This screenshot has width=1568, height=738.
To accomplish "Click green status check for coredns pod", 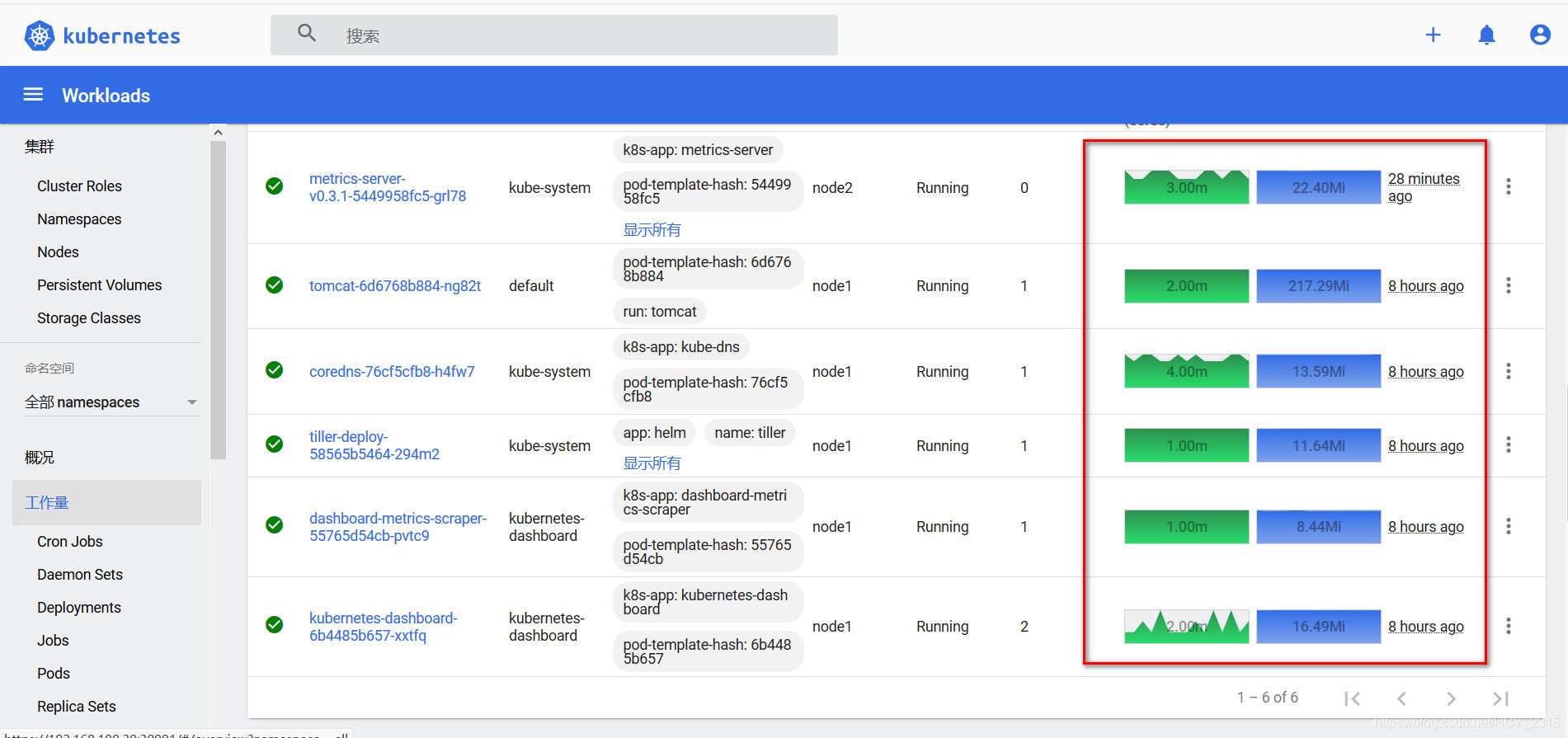I will 275,370.
